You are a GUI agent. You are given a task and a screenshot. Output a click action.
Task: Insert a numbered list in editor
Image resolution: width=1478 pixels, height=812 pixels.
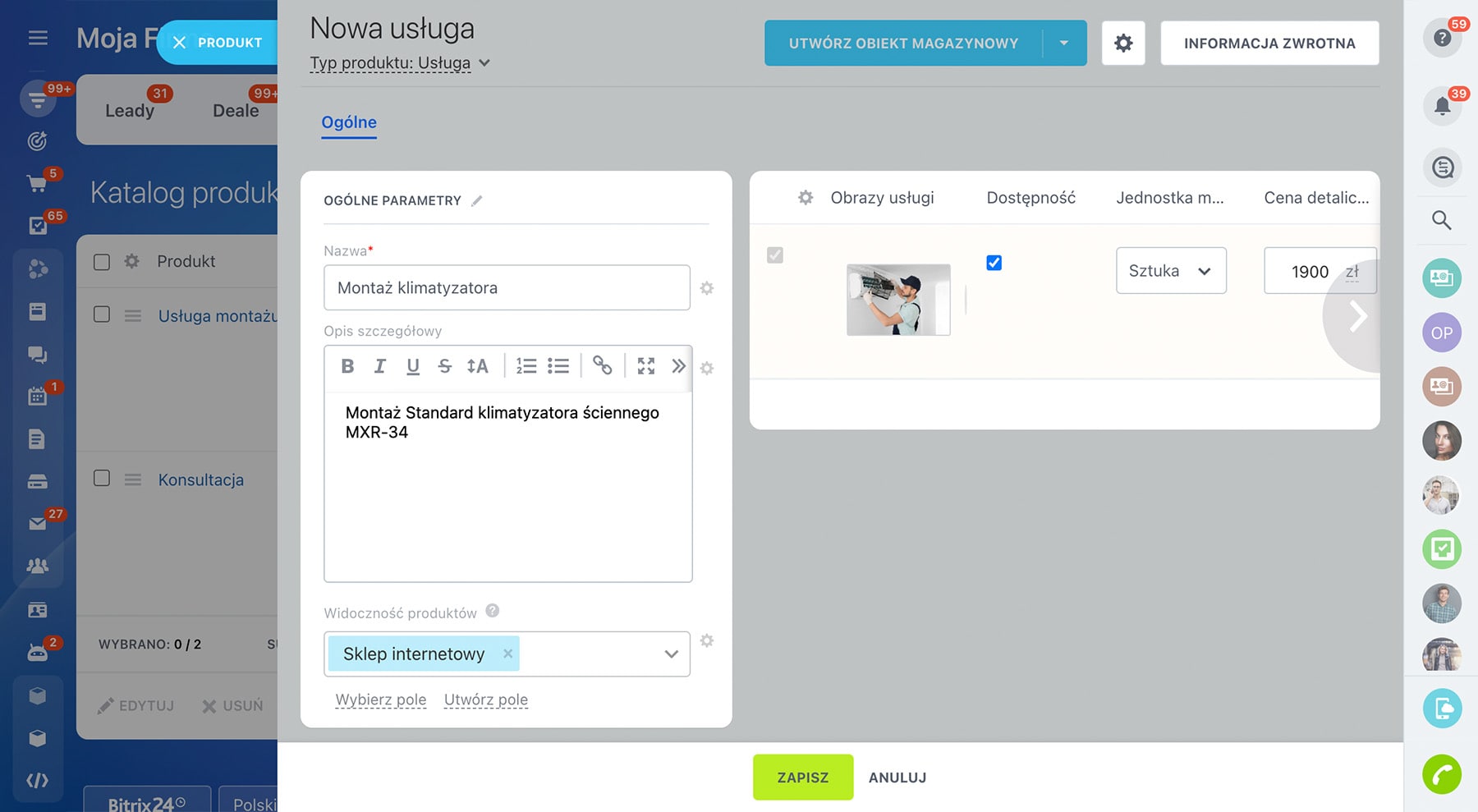click(x=526, y=366)
